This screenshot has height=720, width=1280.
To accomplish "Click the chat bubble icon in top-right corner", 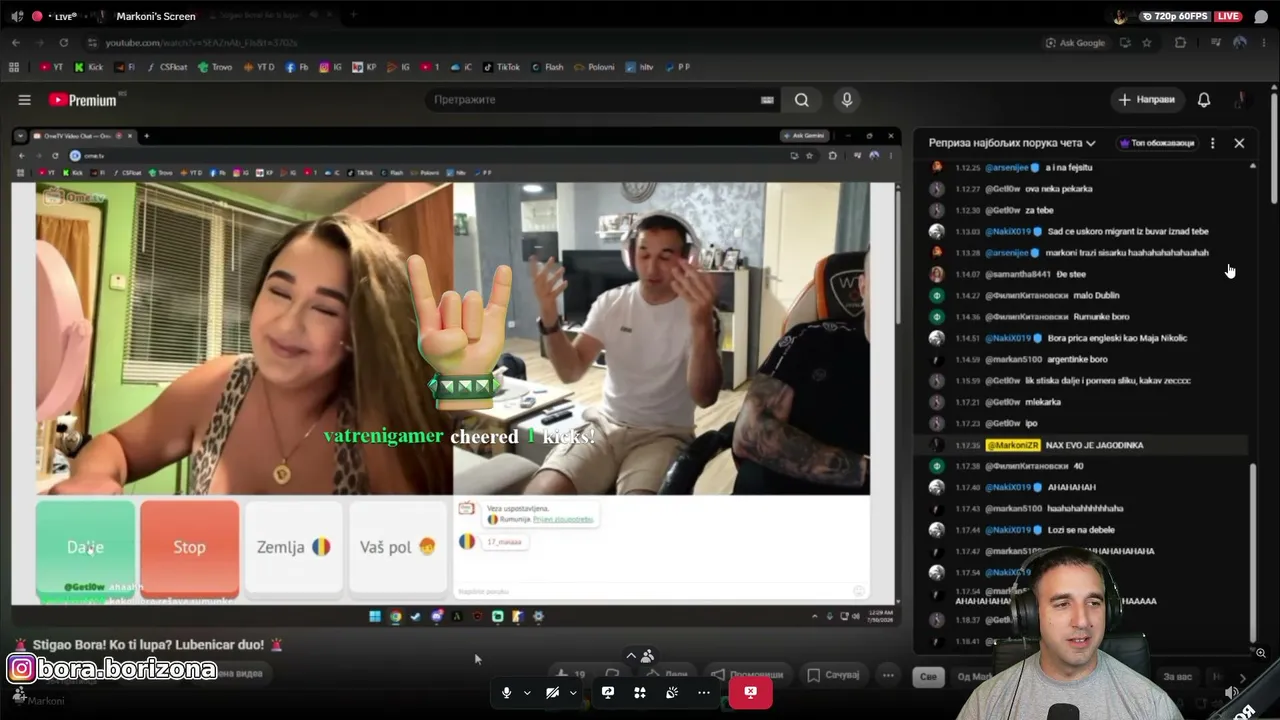I will 1261,16.
